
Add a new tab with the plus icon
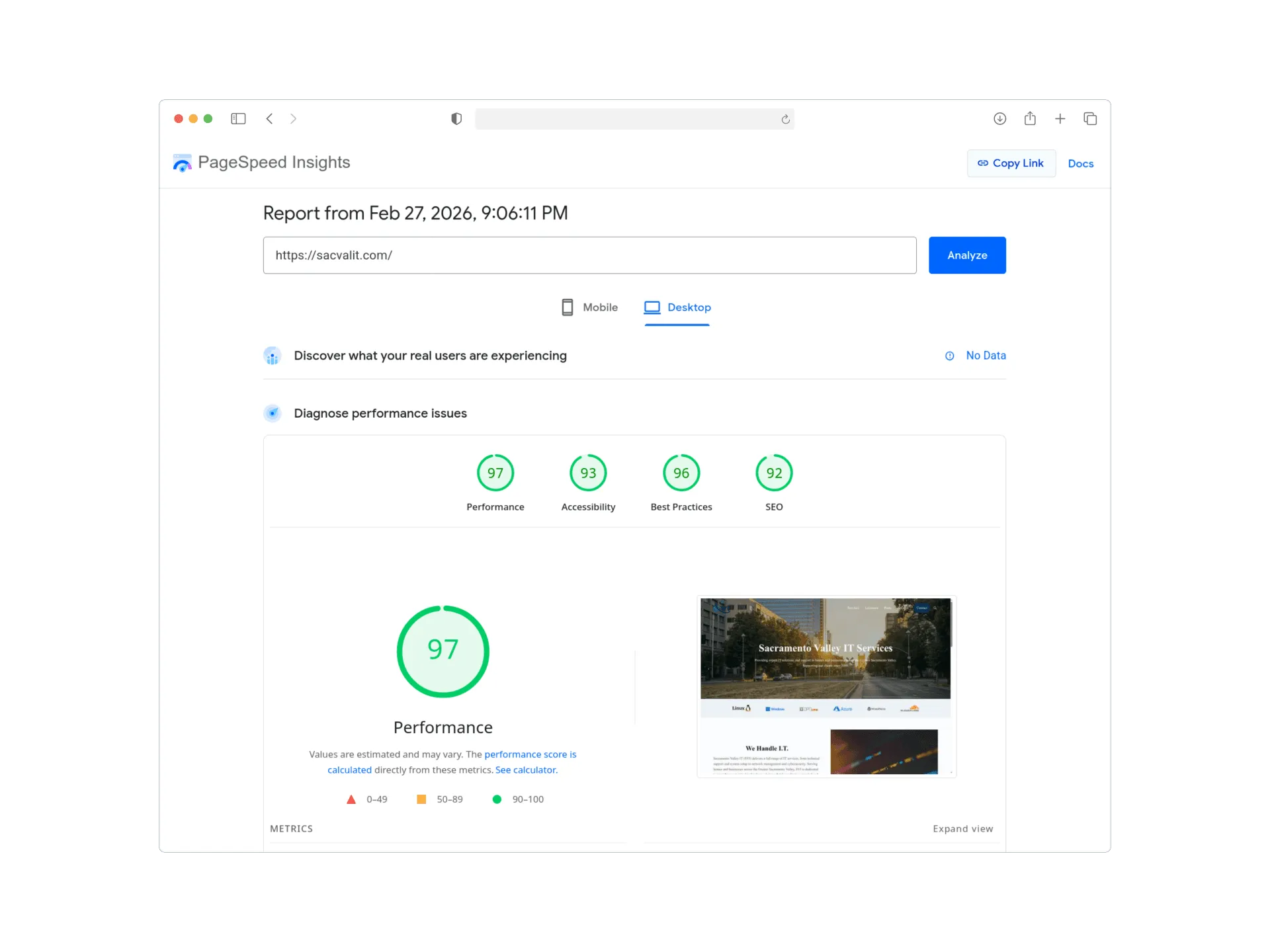click(x=1060, y=119)
